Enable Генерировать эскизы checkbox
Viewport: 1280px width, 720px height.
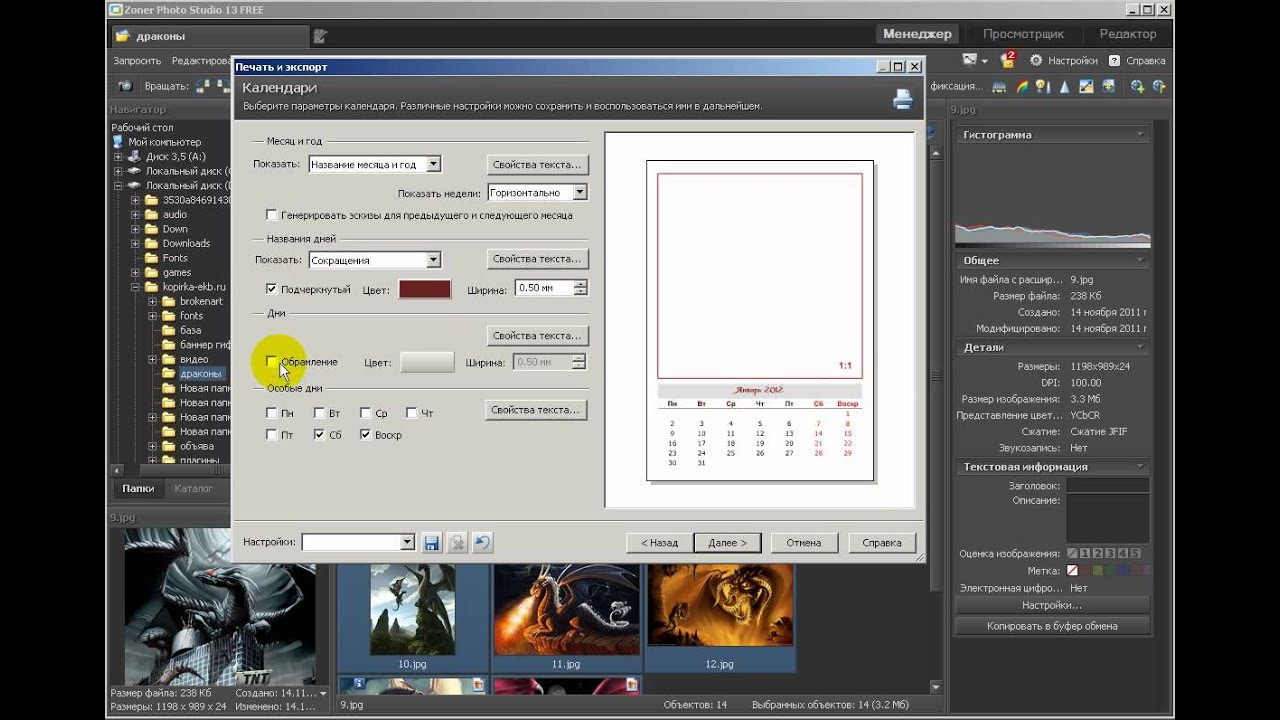pyautogui.click(x=272, y=215)
